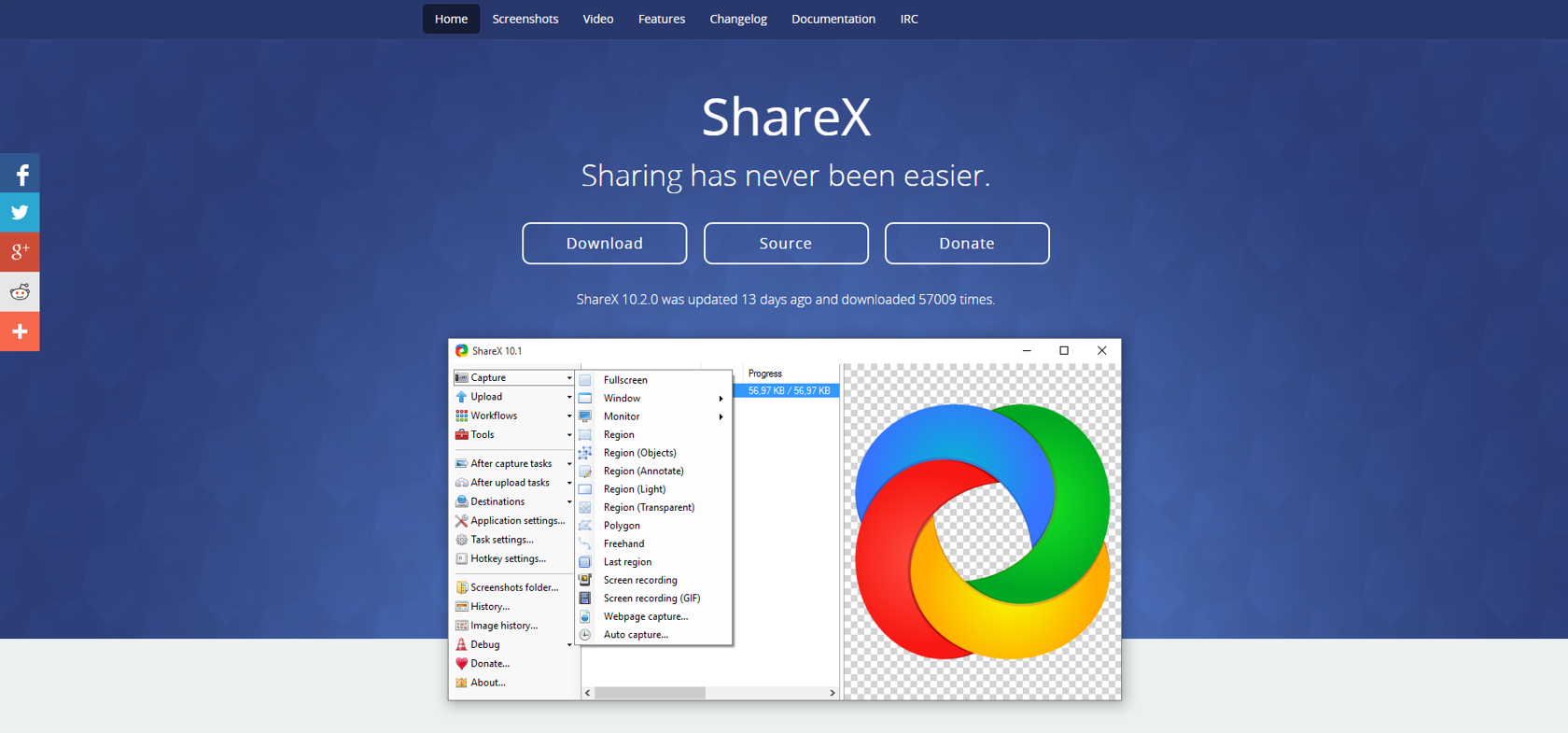Open the Home nav tab
Image resolution: width=1568 pixels, height=733 pixels.
(451, 19)
